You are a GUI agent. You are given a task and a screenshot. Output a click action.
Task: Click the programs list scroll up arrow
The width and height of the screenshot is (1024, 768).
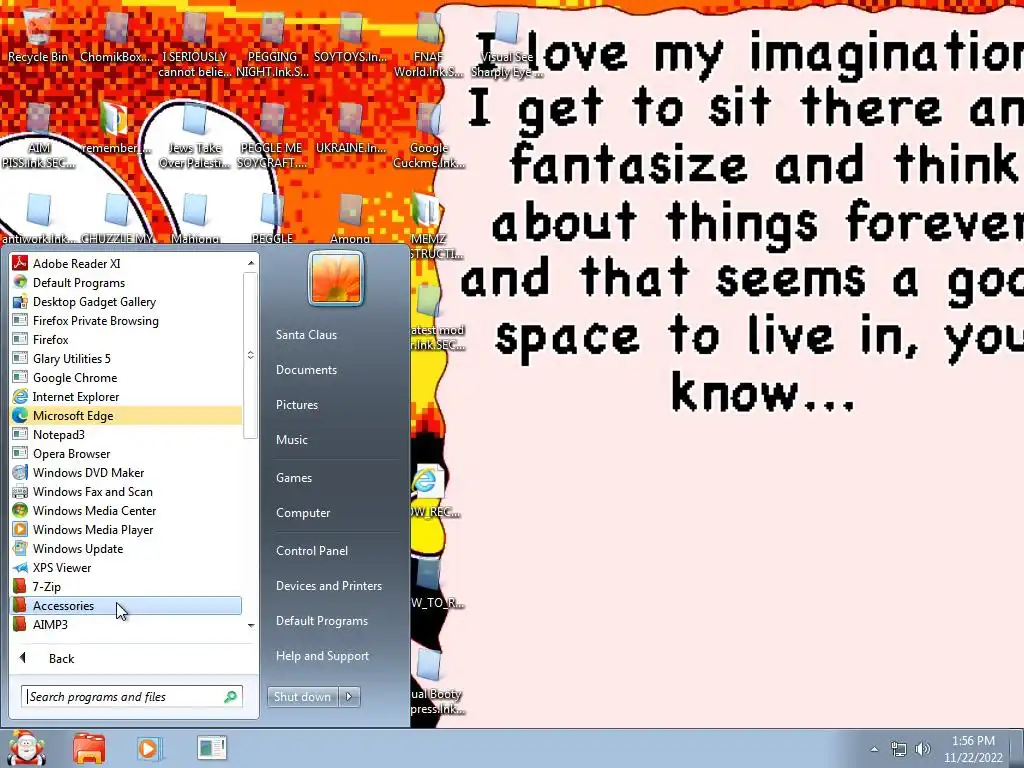coord(251,263)
